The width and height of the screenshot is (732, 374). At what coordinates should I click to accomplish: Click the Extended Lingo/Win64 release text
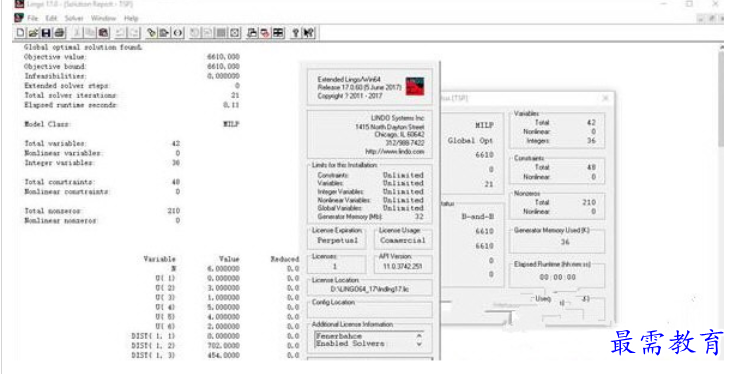point(359,87)
